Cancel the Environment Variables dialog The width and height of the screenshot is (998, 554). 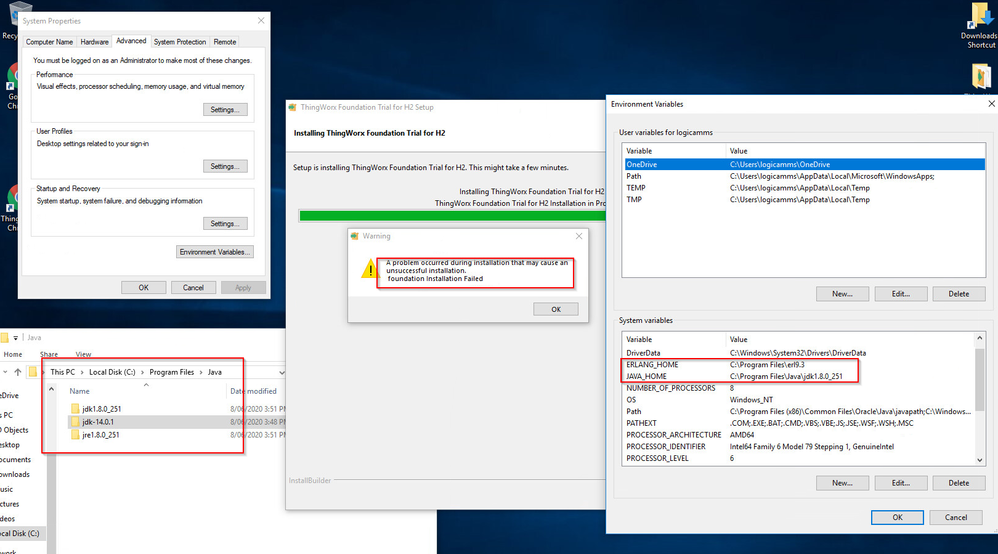pos(956,518)
